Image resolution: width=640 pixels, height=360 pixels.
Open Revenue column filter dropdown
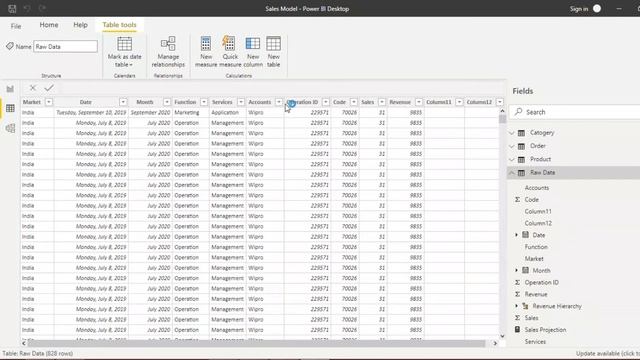point(419,102)
